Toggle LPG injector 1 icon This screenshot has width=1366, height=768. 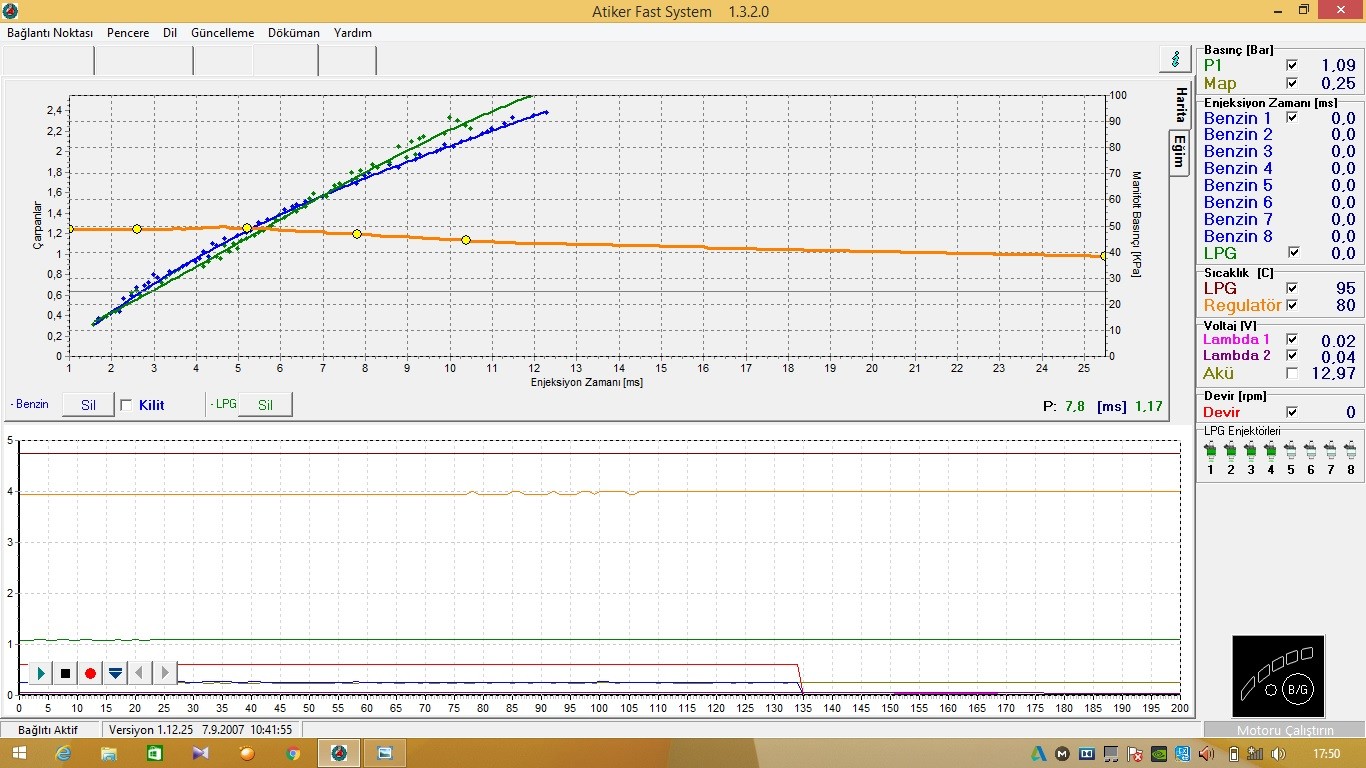[x=1210, y=451]
